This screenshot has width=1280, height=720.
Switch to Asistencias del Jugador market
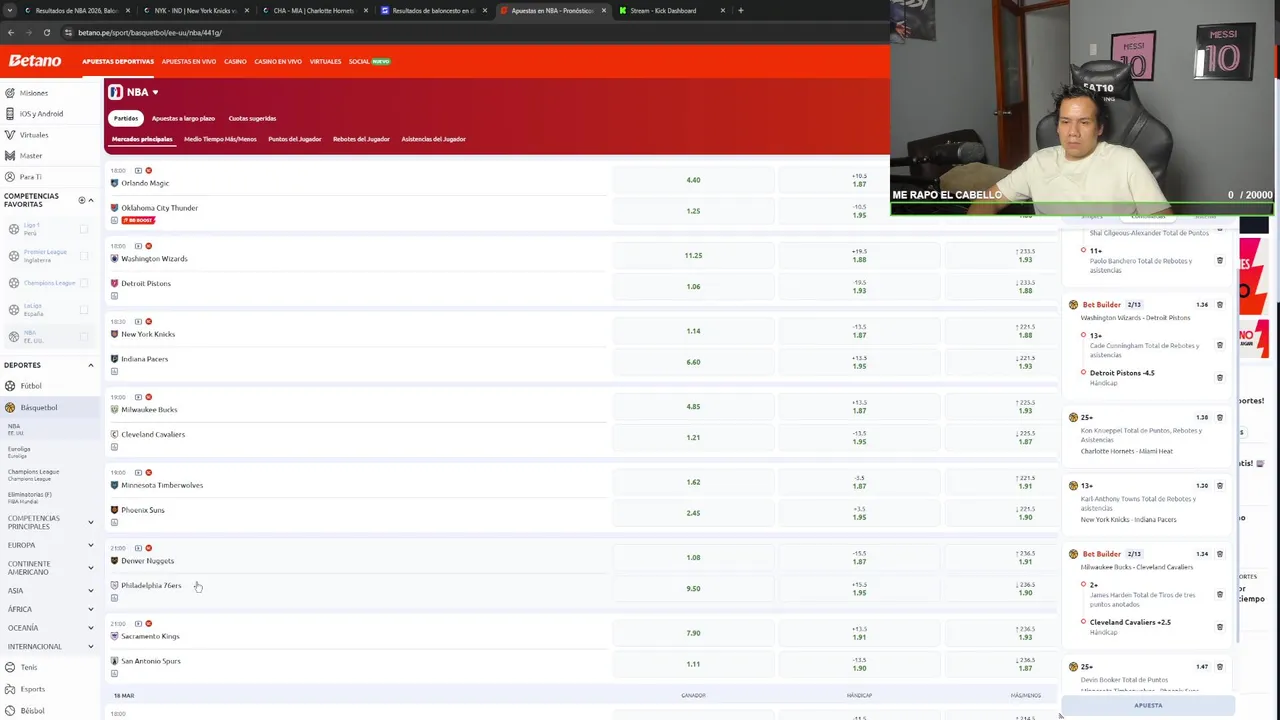[433, 139]
